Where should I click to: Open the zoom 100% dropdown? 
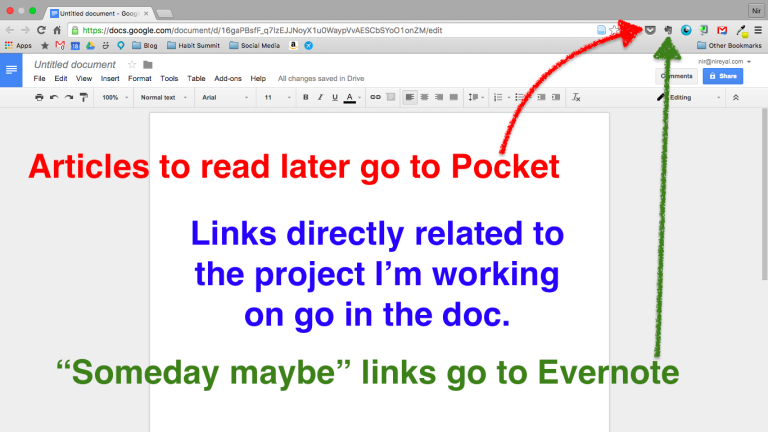[115, 97]
